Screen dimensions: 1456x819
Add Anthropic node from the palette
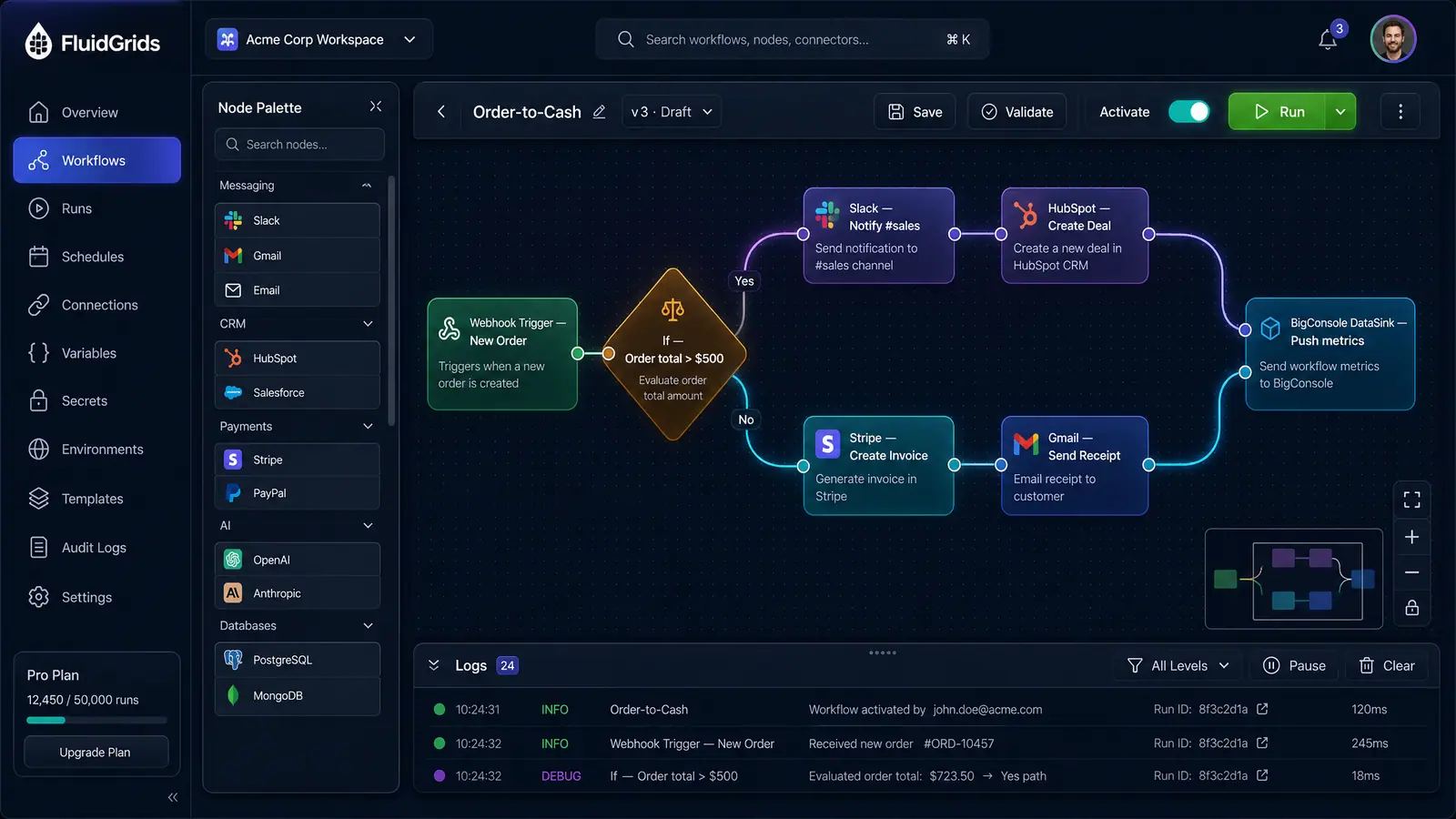[298, 593]
